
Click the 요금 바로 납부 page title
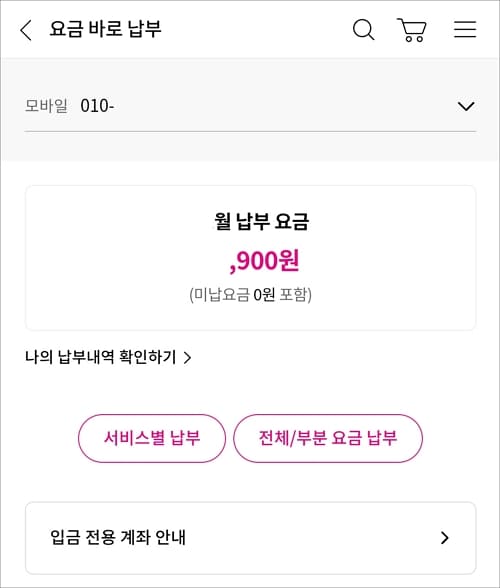coord(105,29)
